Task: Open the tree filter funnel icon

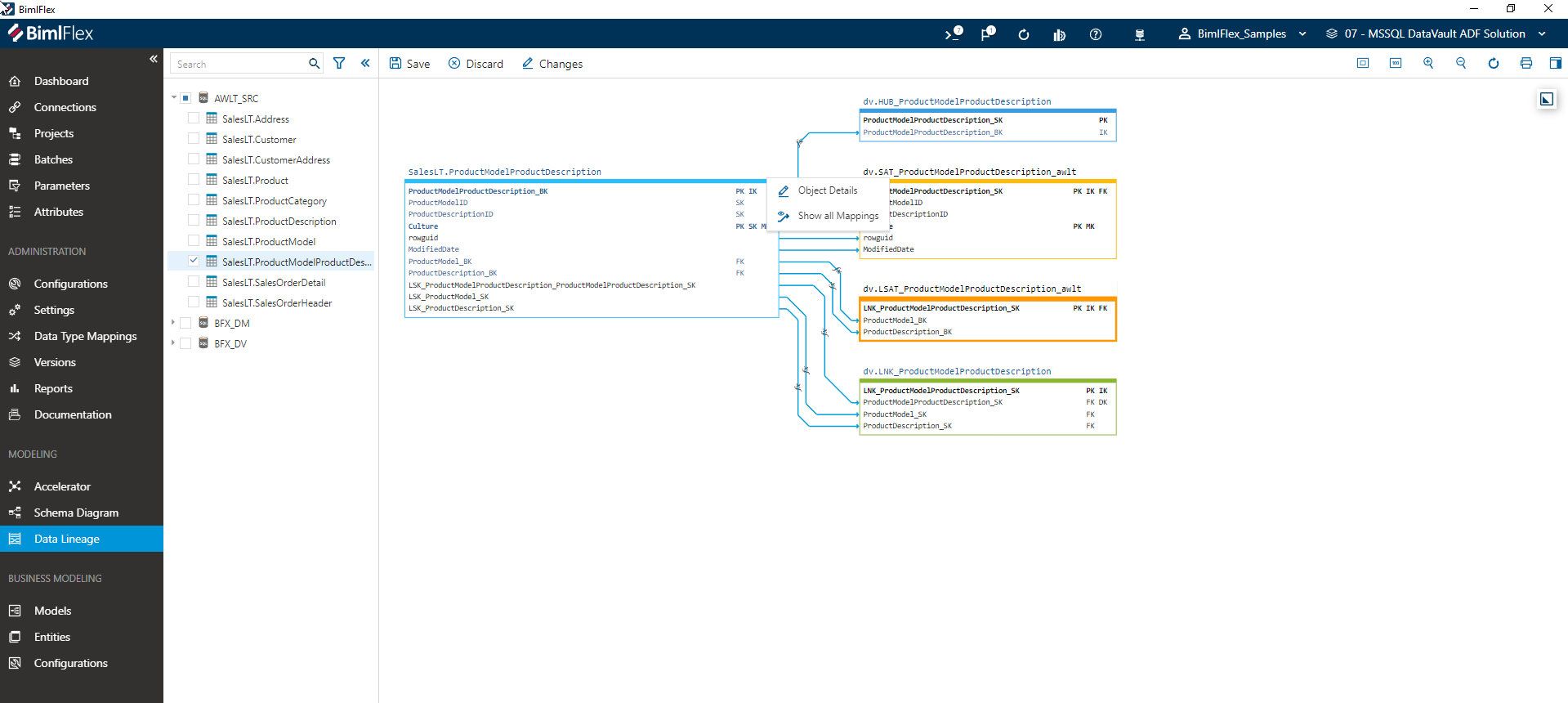Action: tap(339, 64)
